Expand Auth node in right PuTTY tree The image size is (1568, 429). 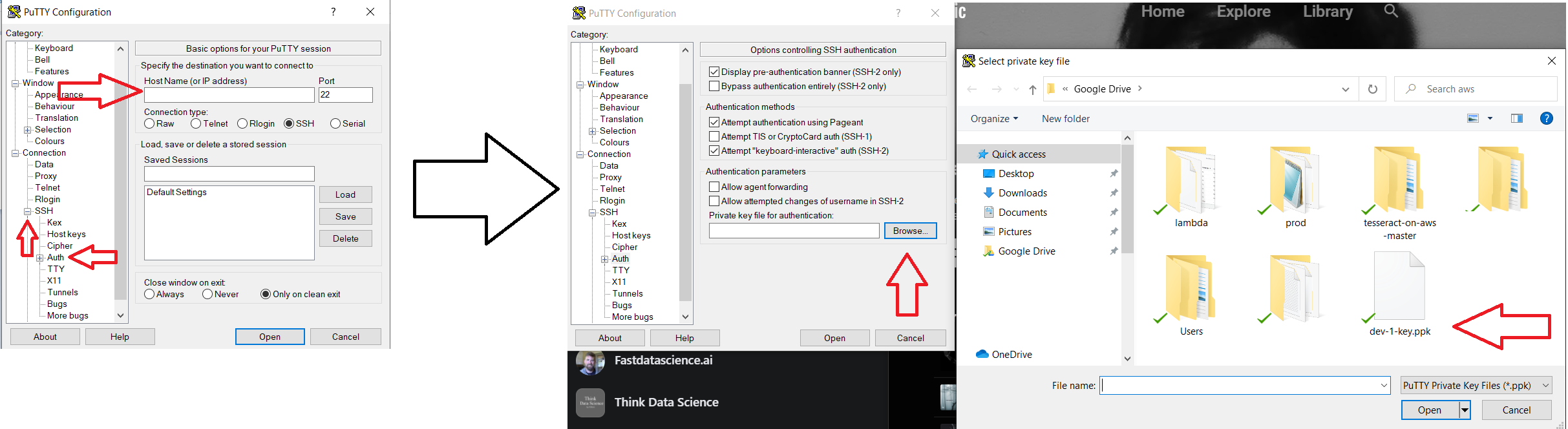605,259
